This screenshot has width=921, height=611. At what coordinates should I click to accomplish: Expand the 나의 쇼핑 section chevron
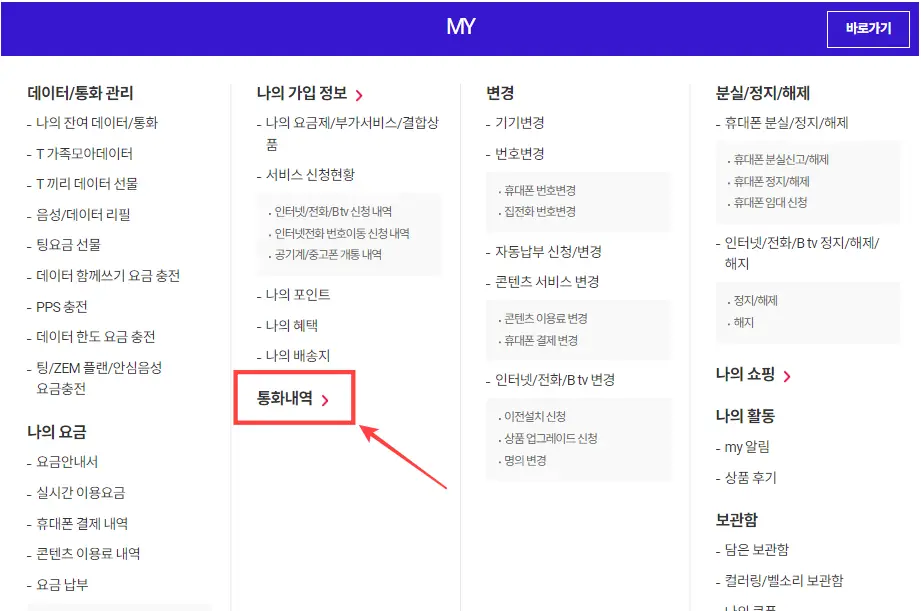click(x=787, y=376)
